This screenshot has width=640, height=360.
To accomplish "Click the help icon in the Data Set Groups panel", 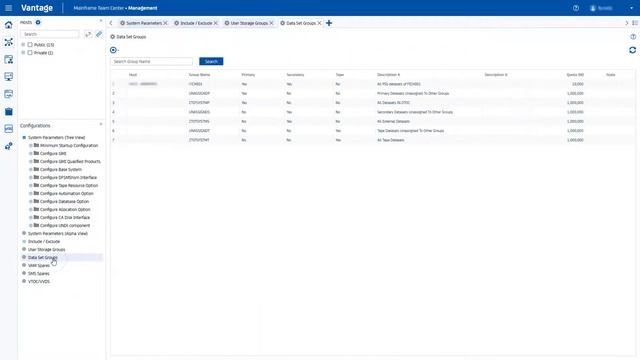I will pyautogui.click(x=633, y=37).
